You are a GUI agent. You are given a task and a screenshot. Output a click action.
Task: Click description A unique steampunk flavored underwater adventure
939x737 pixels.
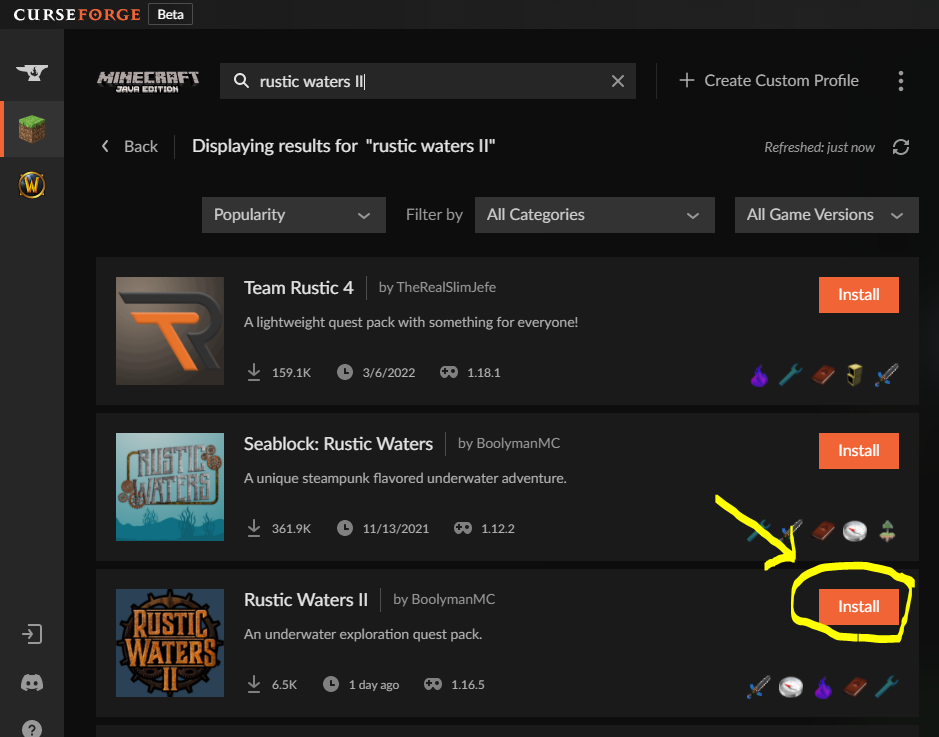[x=405, y=478]
